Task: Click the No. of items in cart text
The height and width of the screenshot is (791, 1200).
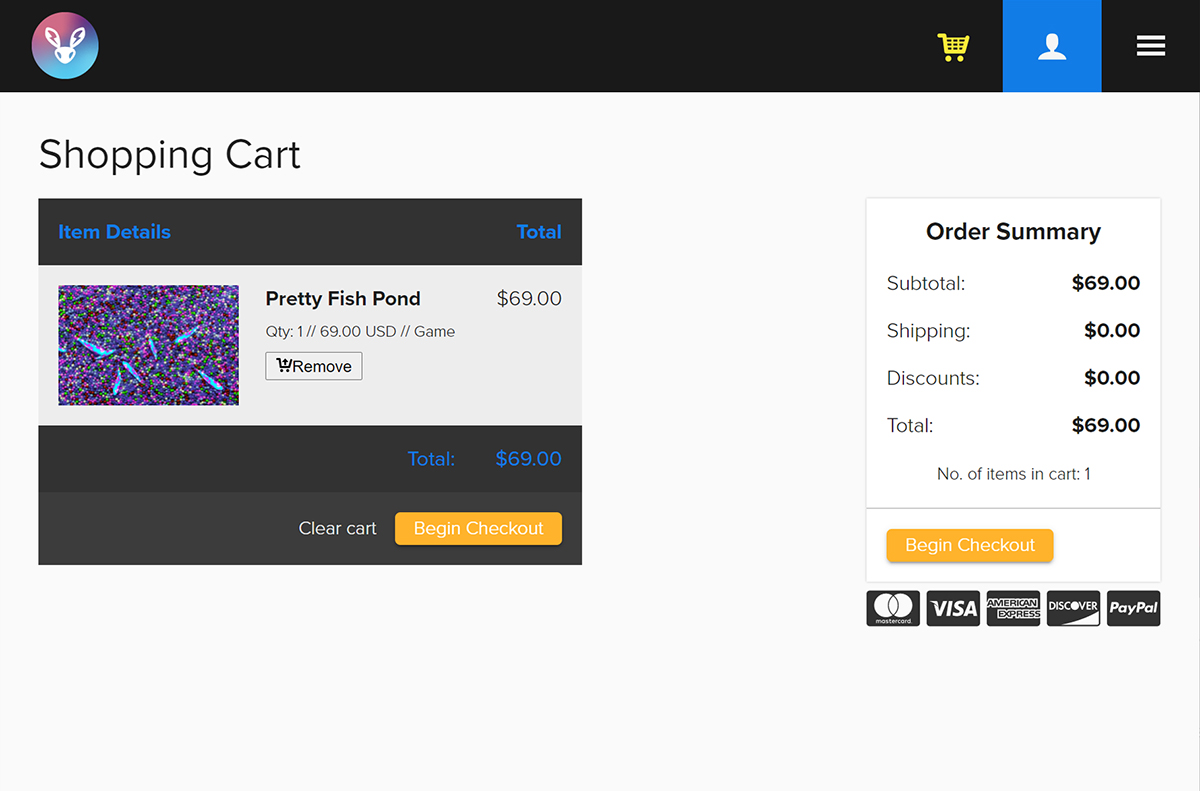Action: (1013, 473)
